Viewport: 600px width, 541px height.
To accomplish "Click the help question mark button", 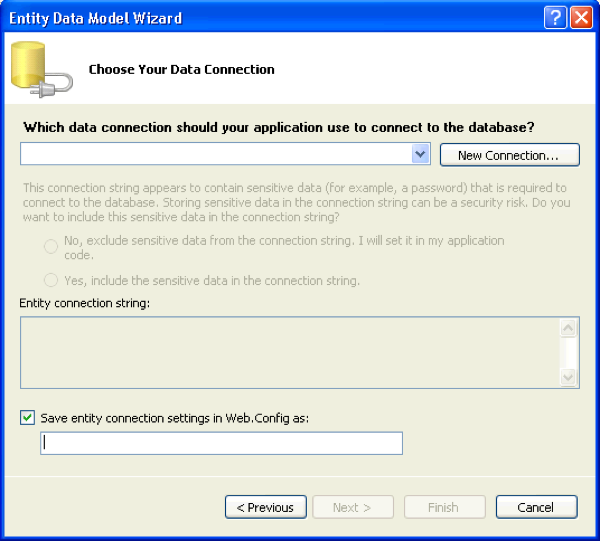I will [557, 18].
